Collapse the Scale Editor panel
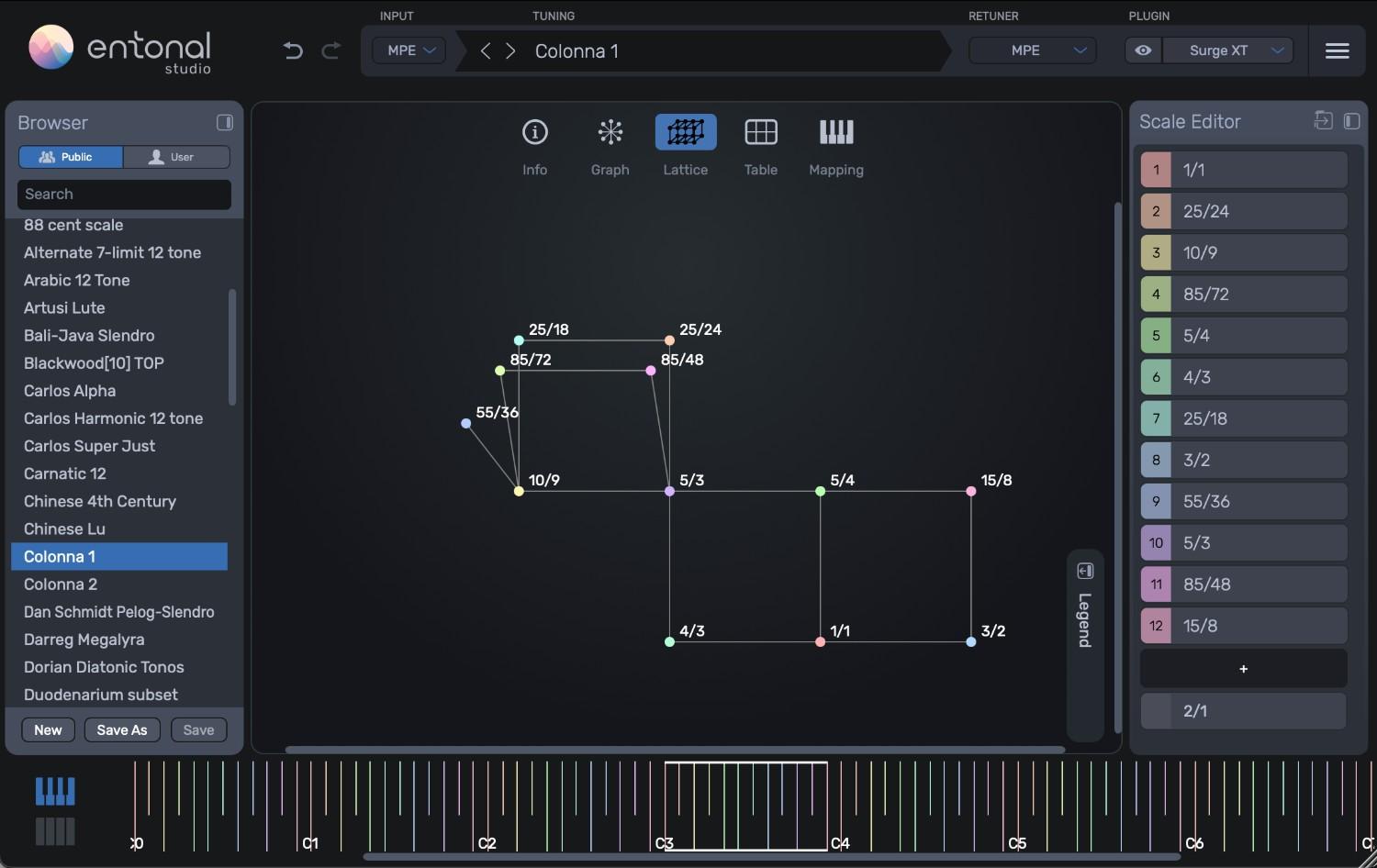The width and height of the screenshot is (1377, 868). point(1351,120)
